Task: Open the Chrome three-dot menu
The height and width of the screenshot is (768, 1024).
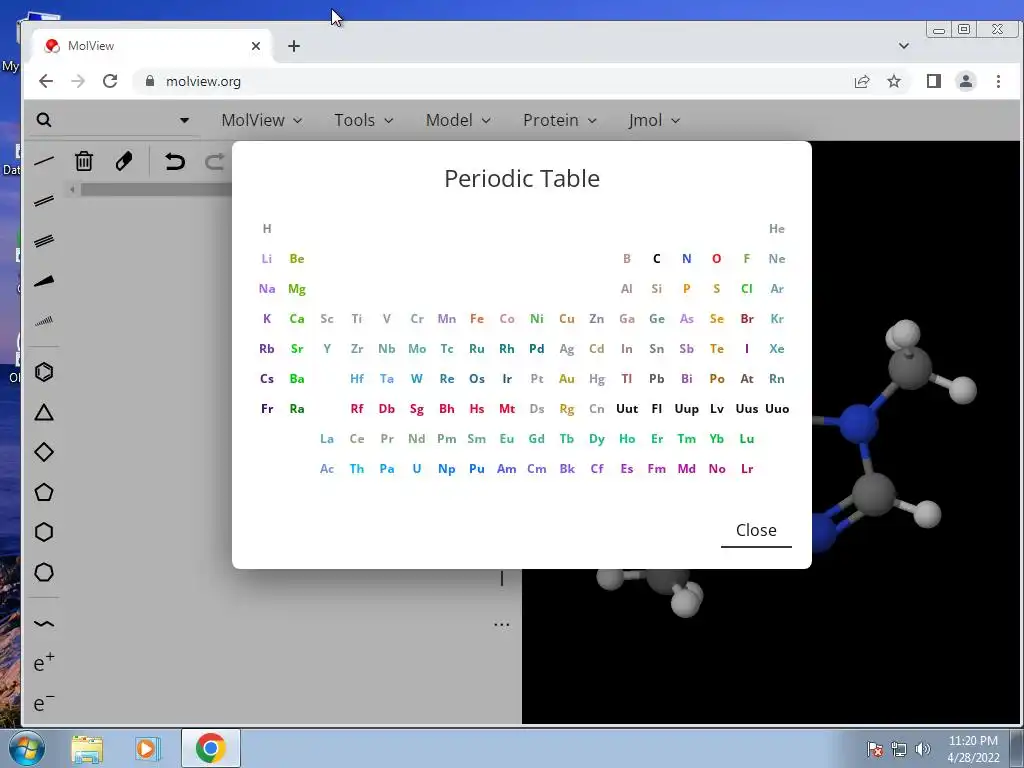Action: (998, 81)
